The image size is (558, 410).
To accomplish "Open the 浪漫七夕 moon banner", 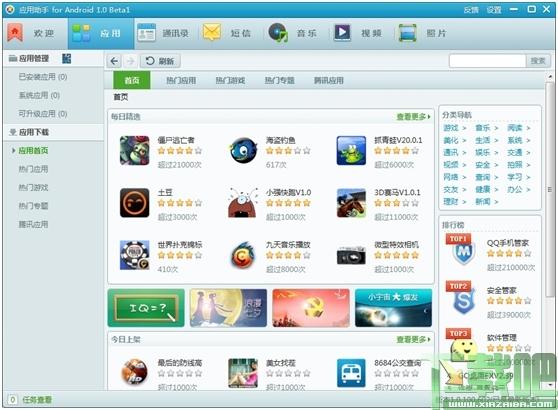I will pos(228,308).
